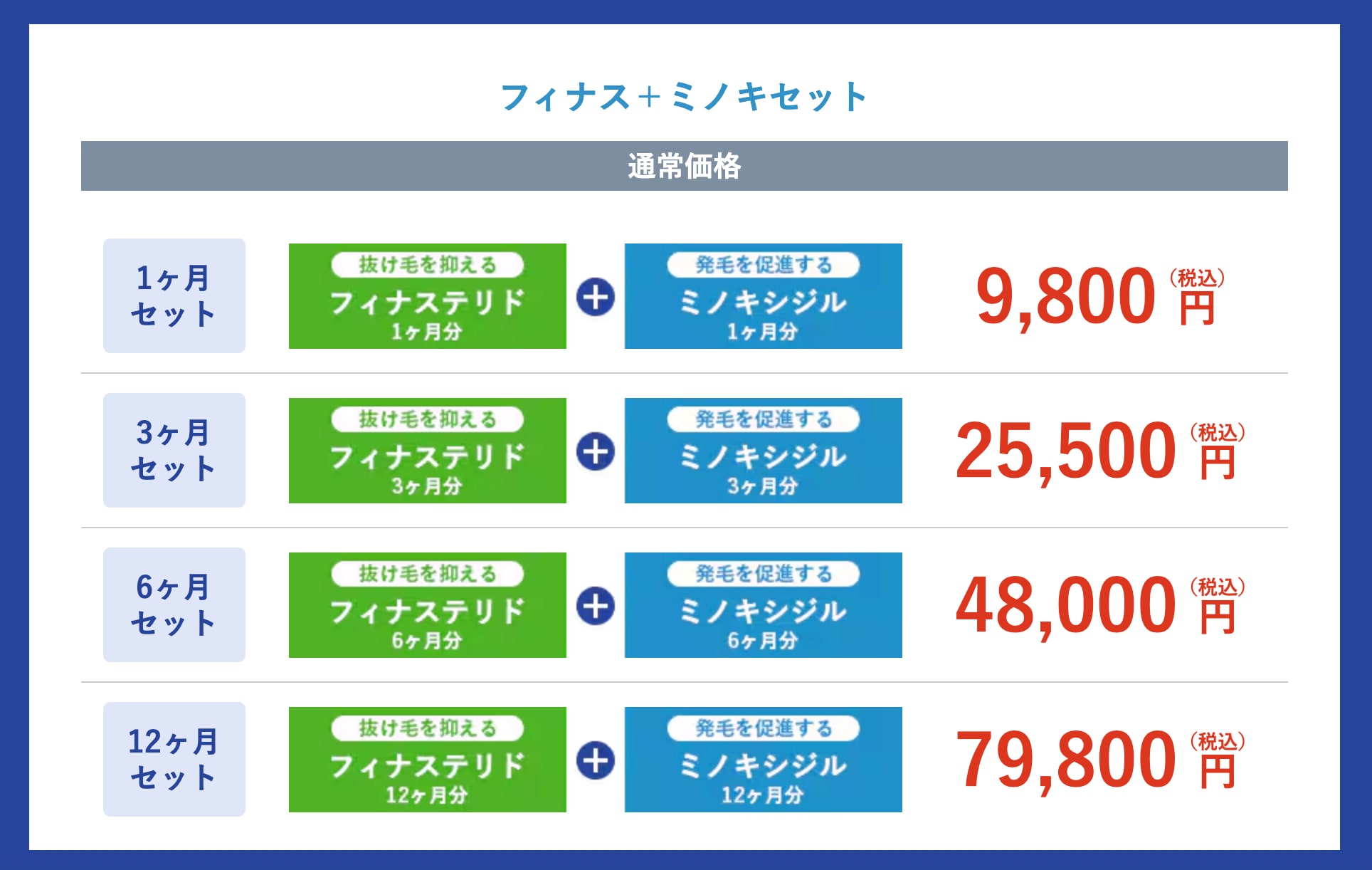This screenshot has width=1372, height=870.
Task: Select the 79,800円 price
Action: click(1096, 760)
